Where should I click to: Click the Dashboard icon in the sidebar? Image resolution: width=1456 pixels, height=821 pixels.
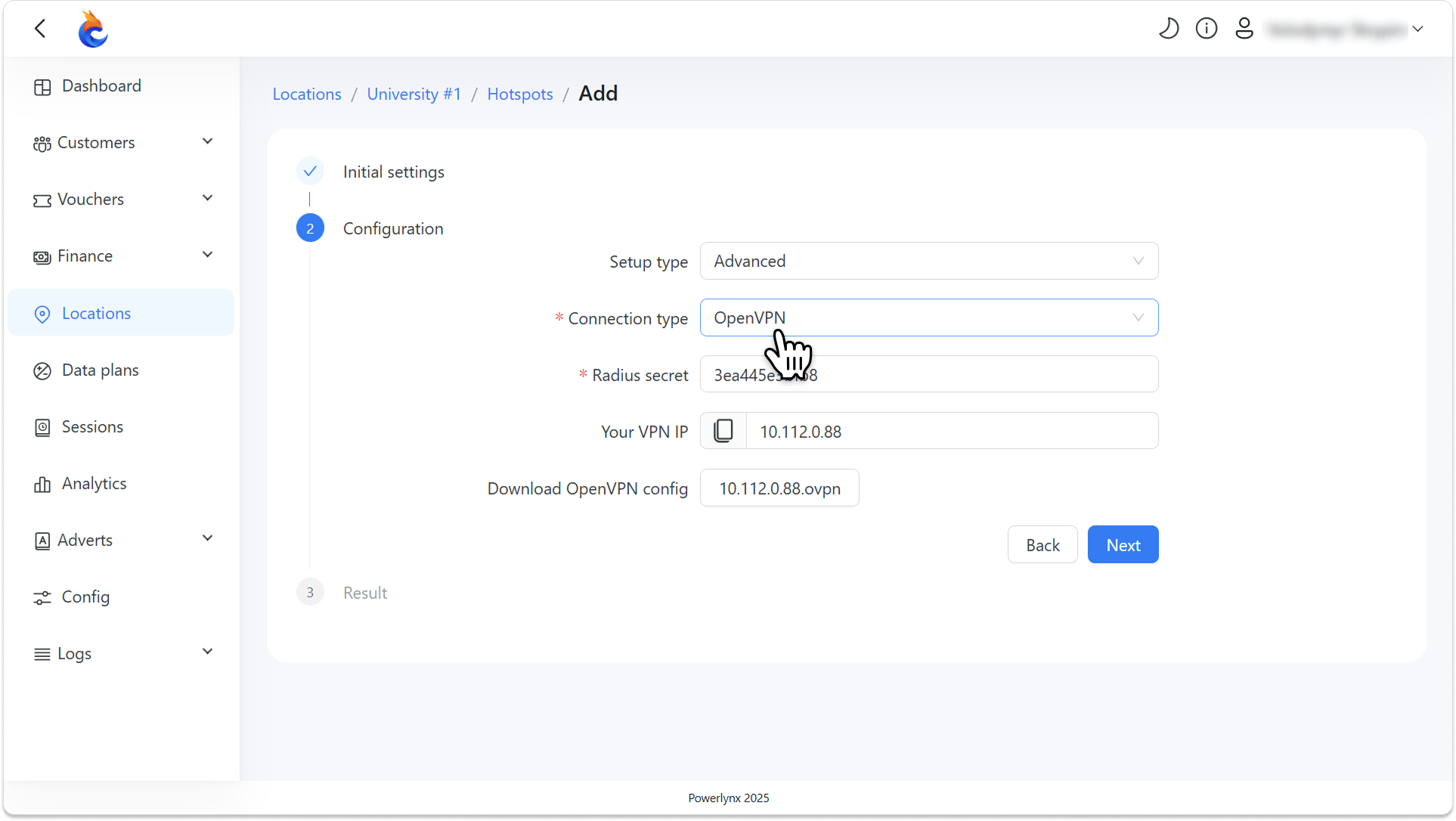pos(42,87)
